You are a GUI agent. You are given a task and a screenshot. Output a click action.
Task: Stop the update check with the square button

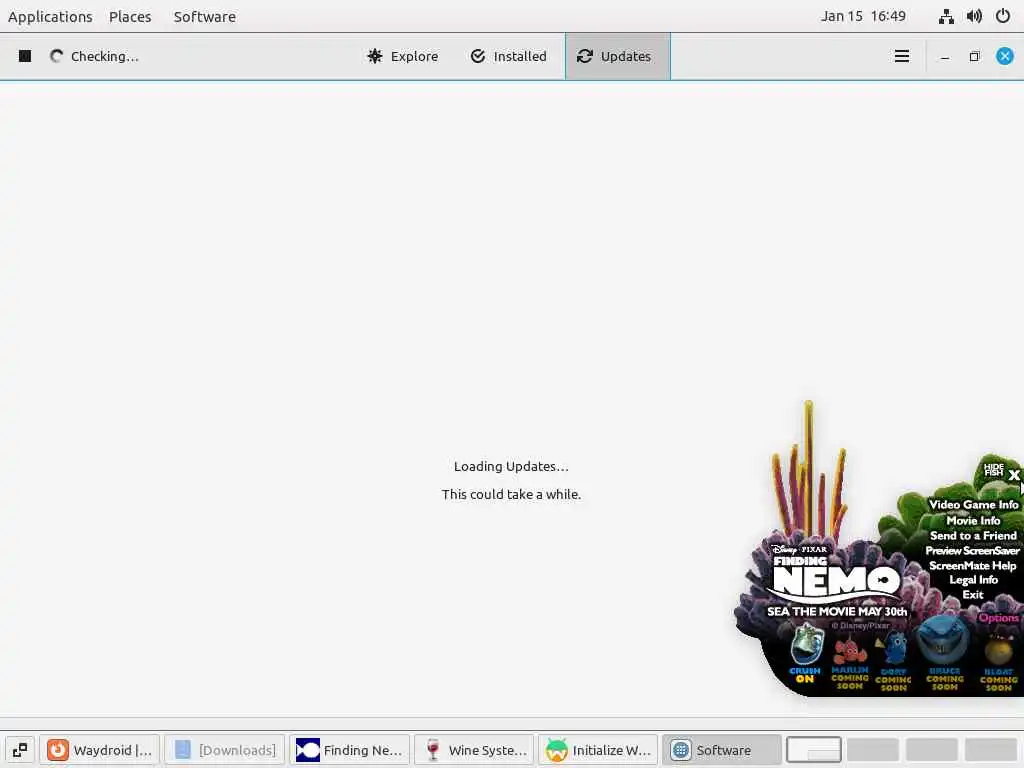coord(25,56)
